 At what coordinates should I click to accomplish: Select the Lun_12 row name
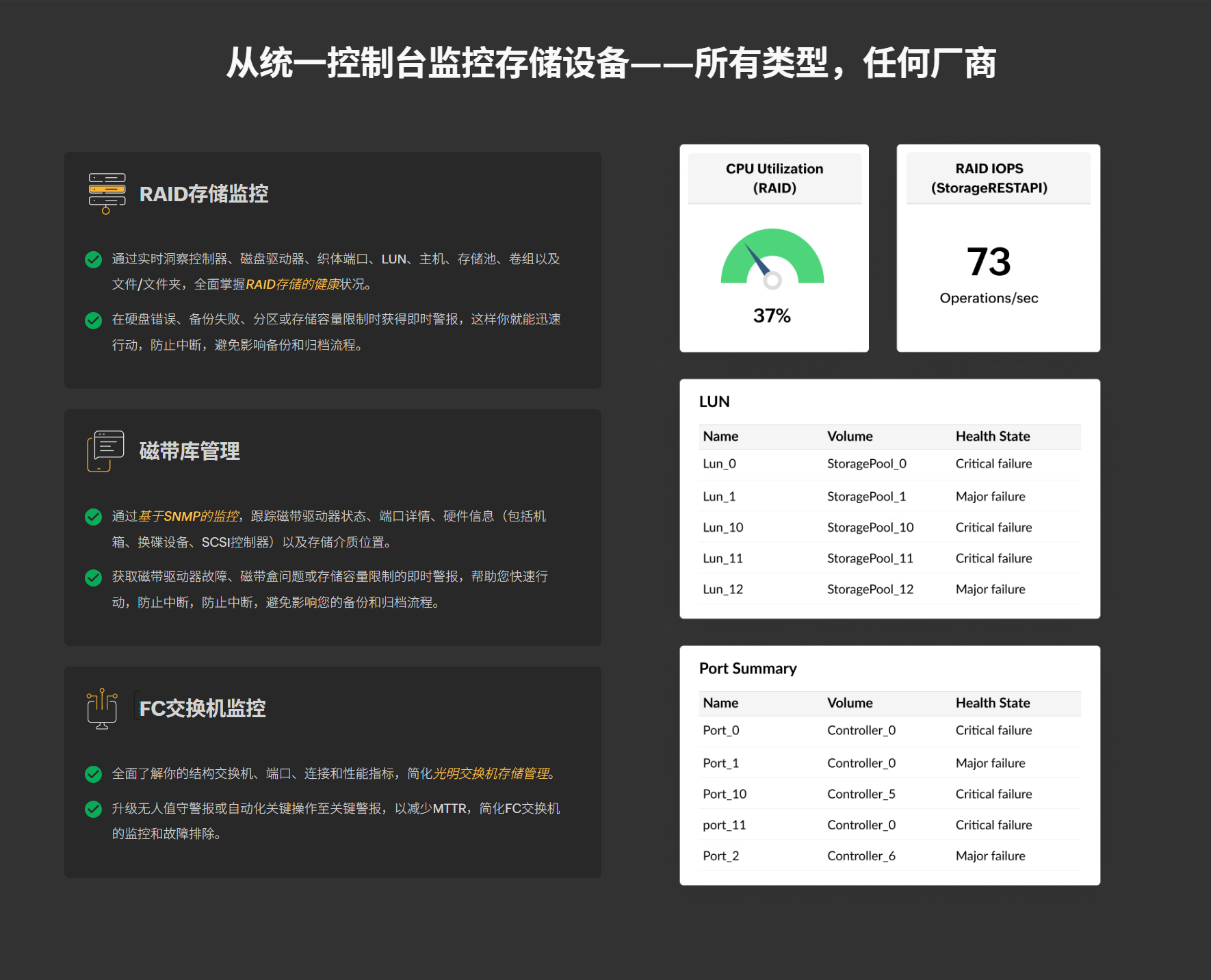coord(722,589)
